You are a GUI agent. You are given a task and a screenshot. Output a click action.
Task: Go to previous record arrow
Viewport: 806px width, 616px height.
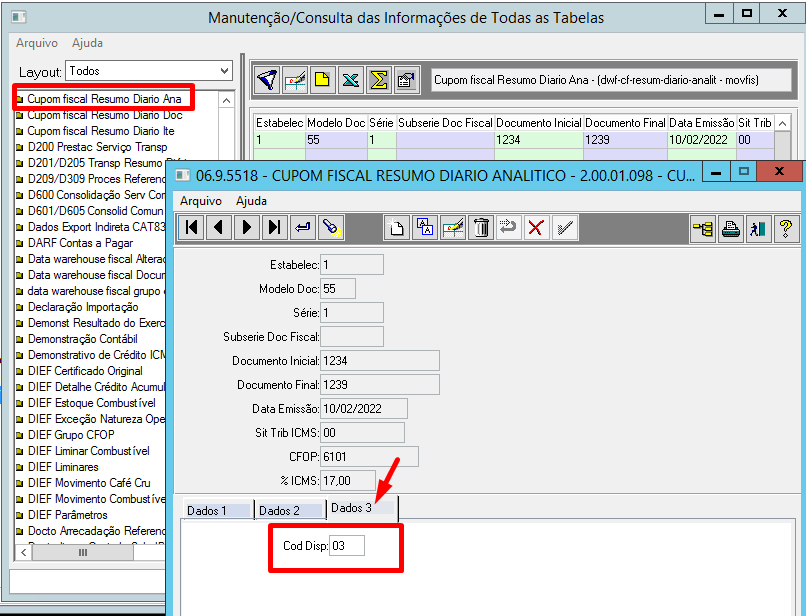219,227
